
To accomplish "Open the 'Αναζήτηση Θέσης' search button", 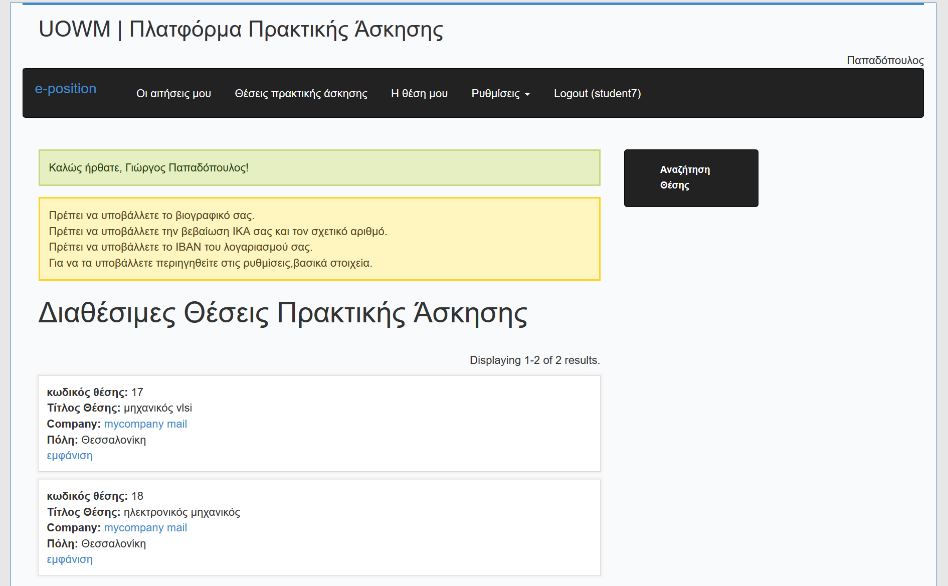I will point(691,178).
